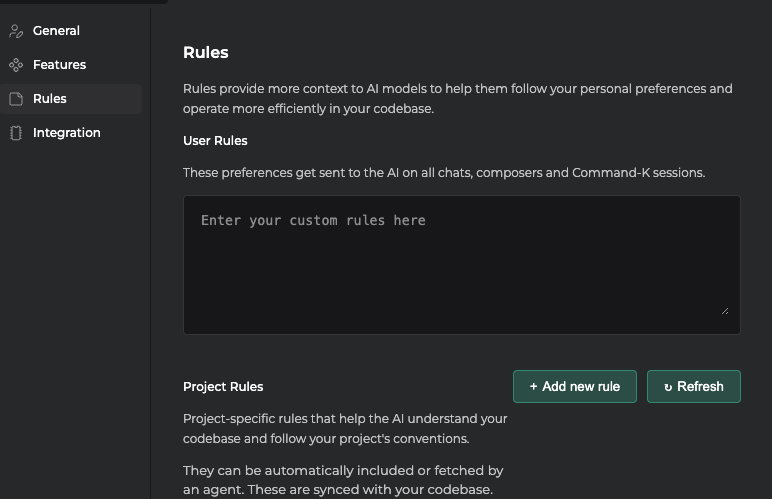Click the Project-specific rules description paragraph
This screenshot has height=499, width=772.
pos(345,428)
